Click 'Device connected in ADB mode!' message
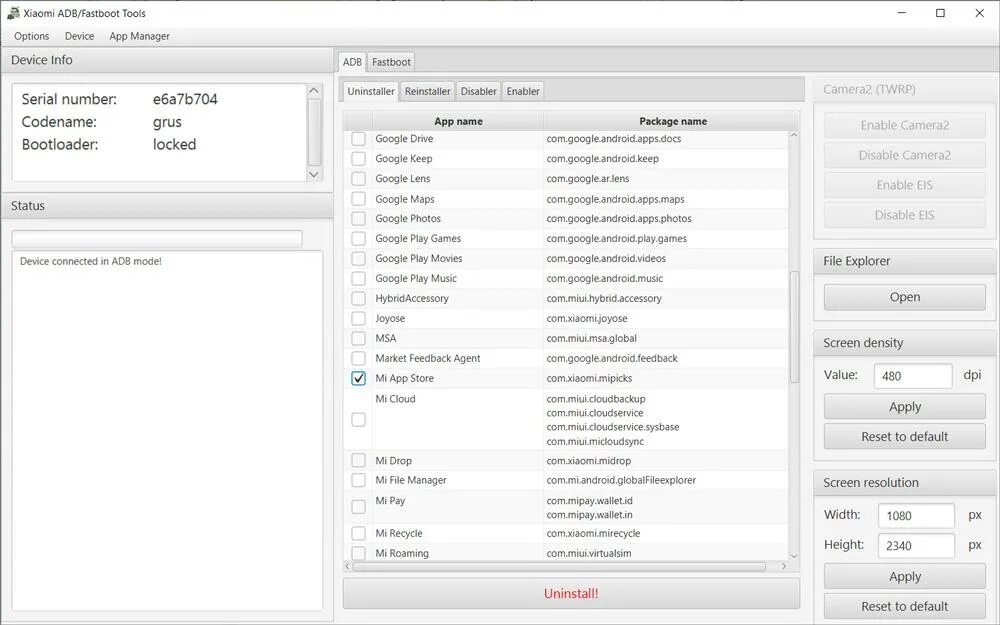Image resolution: width=1000 pixels, height=625 pixels. tap(91, 261)
